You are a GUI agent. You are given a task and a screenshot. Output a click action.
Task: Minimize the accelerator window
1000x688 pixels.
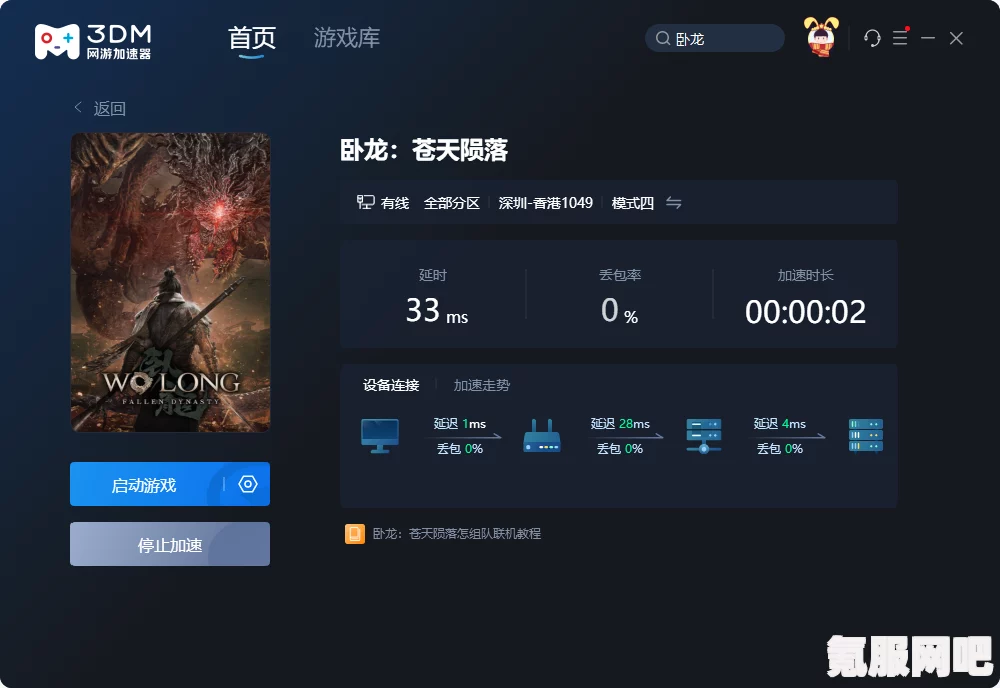928,38
